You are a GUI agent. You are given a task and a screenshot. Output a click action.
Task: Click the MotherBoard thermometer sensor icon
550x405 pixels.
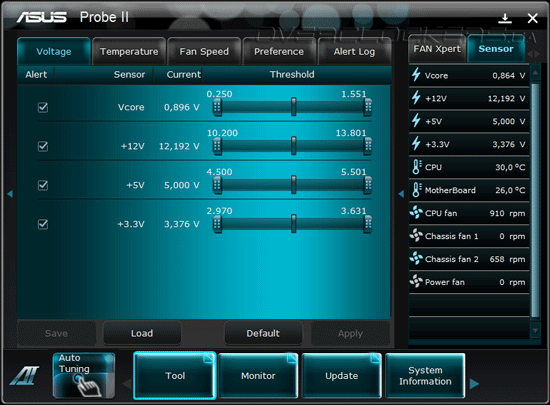[x=416, y=190]
